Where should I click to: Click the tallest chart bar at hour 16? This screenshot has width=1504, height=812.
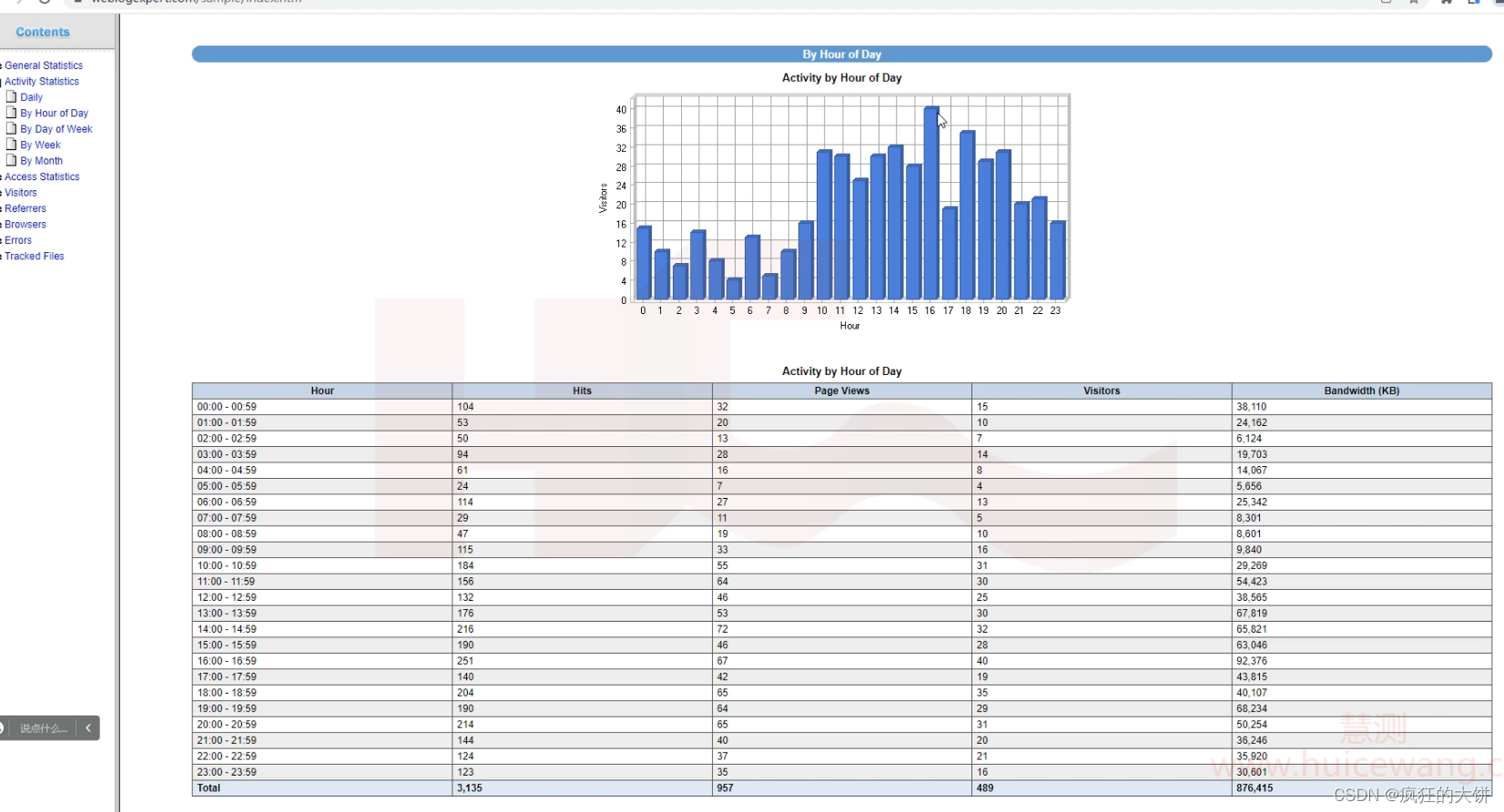tap(930, 204)
